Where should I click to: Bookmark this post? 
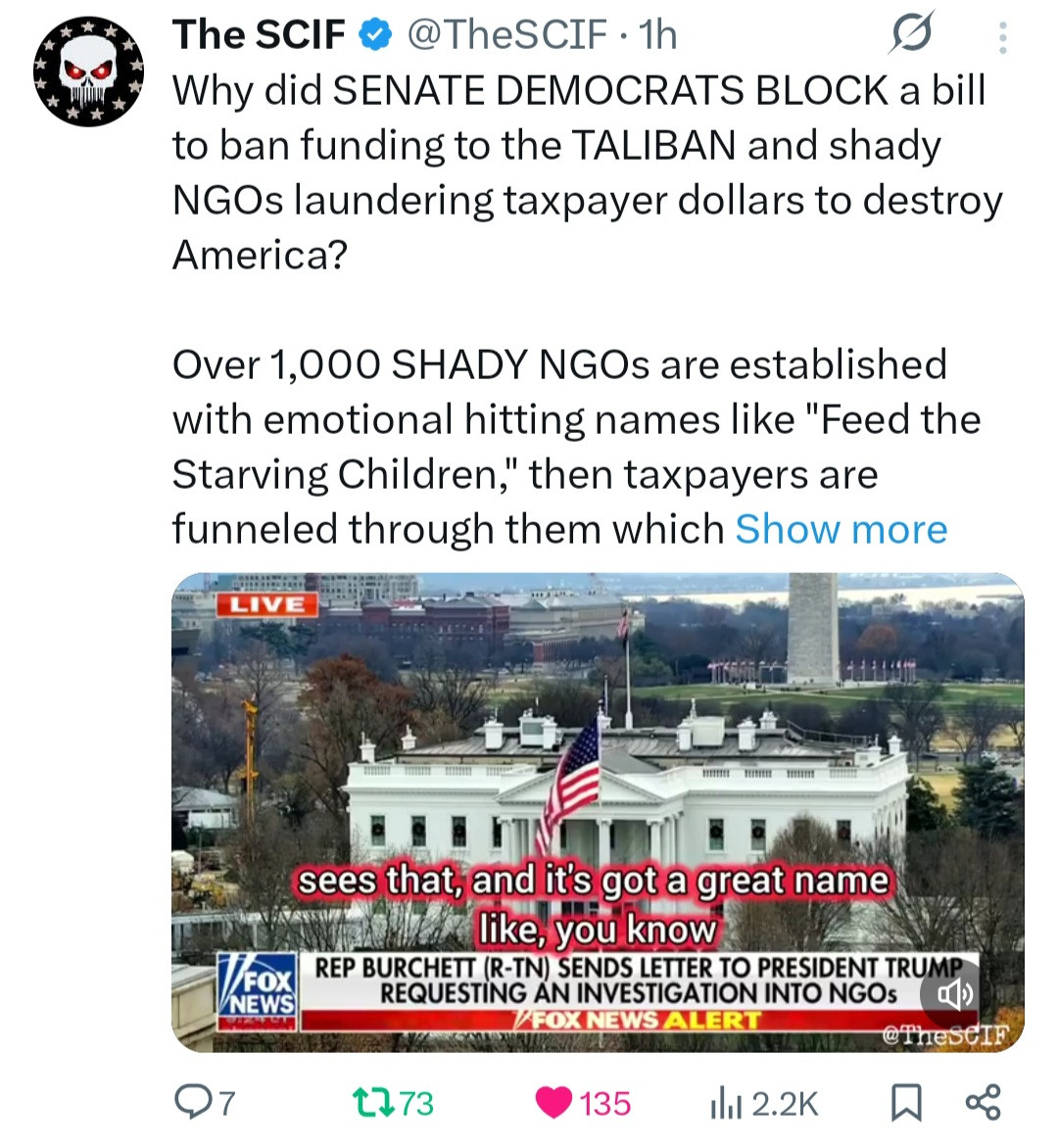[x=906, y=1103]
